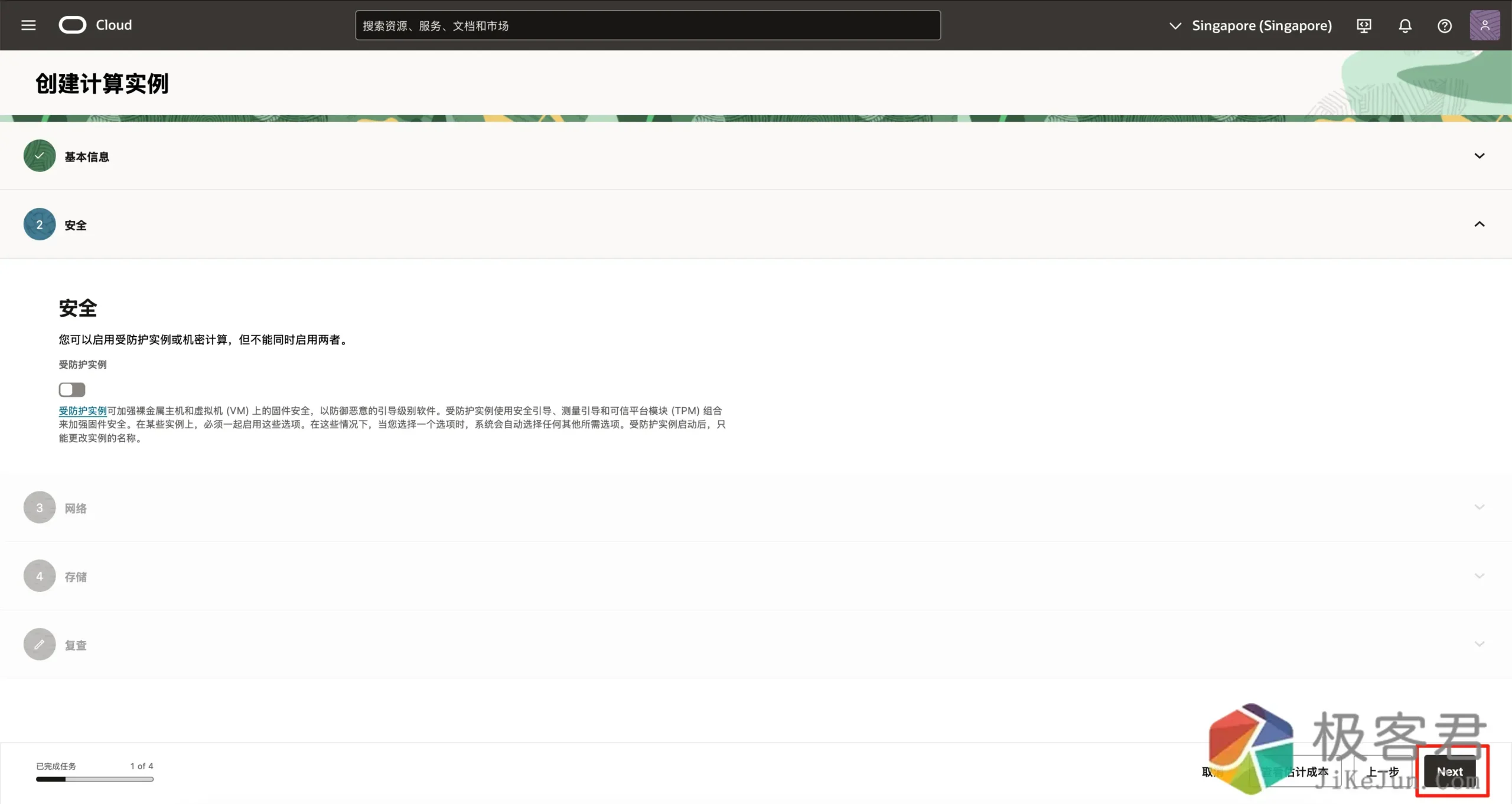
Task: Select the 网络 step header
Action: (x=756, y=507)
